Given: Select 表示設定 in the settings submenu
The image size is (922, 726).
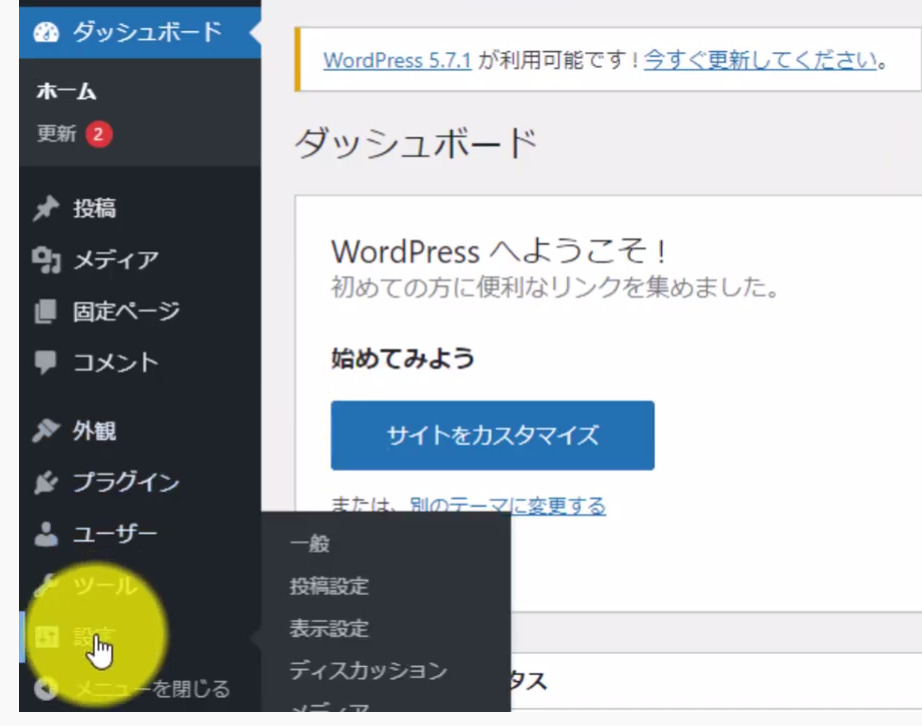Looking at the screenshot, I should tap(329, 628).
